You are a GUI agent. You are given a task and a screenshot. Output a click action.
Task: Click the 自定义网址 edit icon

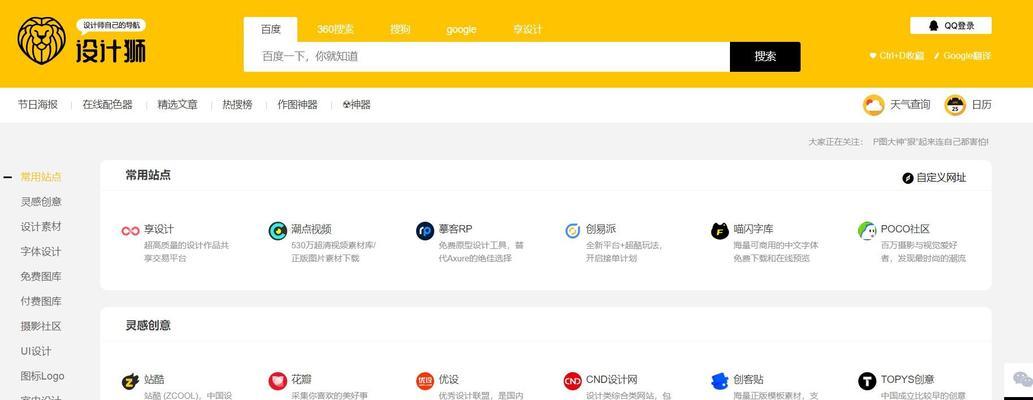[908, 178]
